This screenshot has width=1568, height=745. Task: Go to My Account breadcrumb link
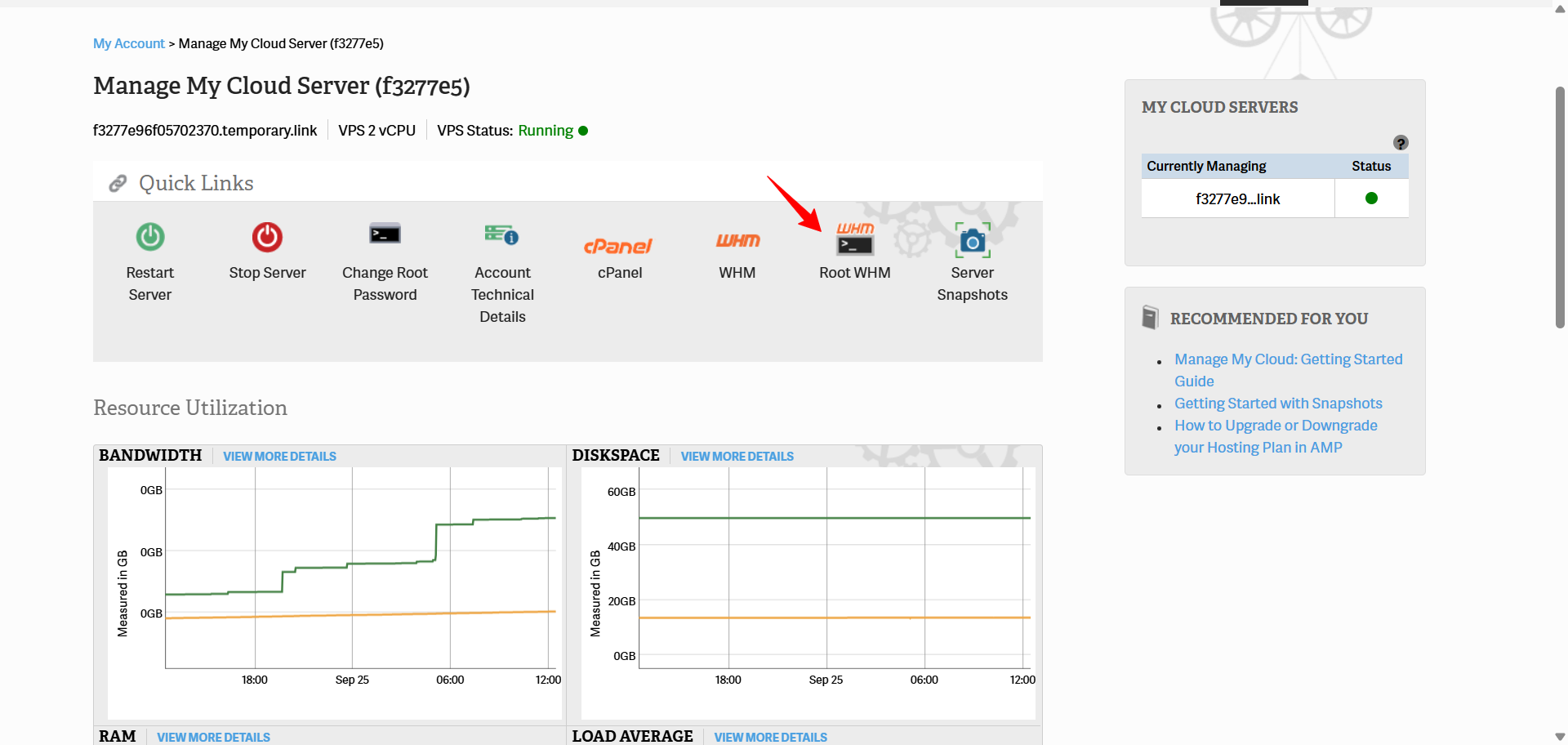(129, 43)
